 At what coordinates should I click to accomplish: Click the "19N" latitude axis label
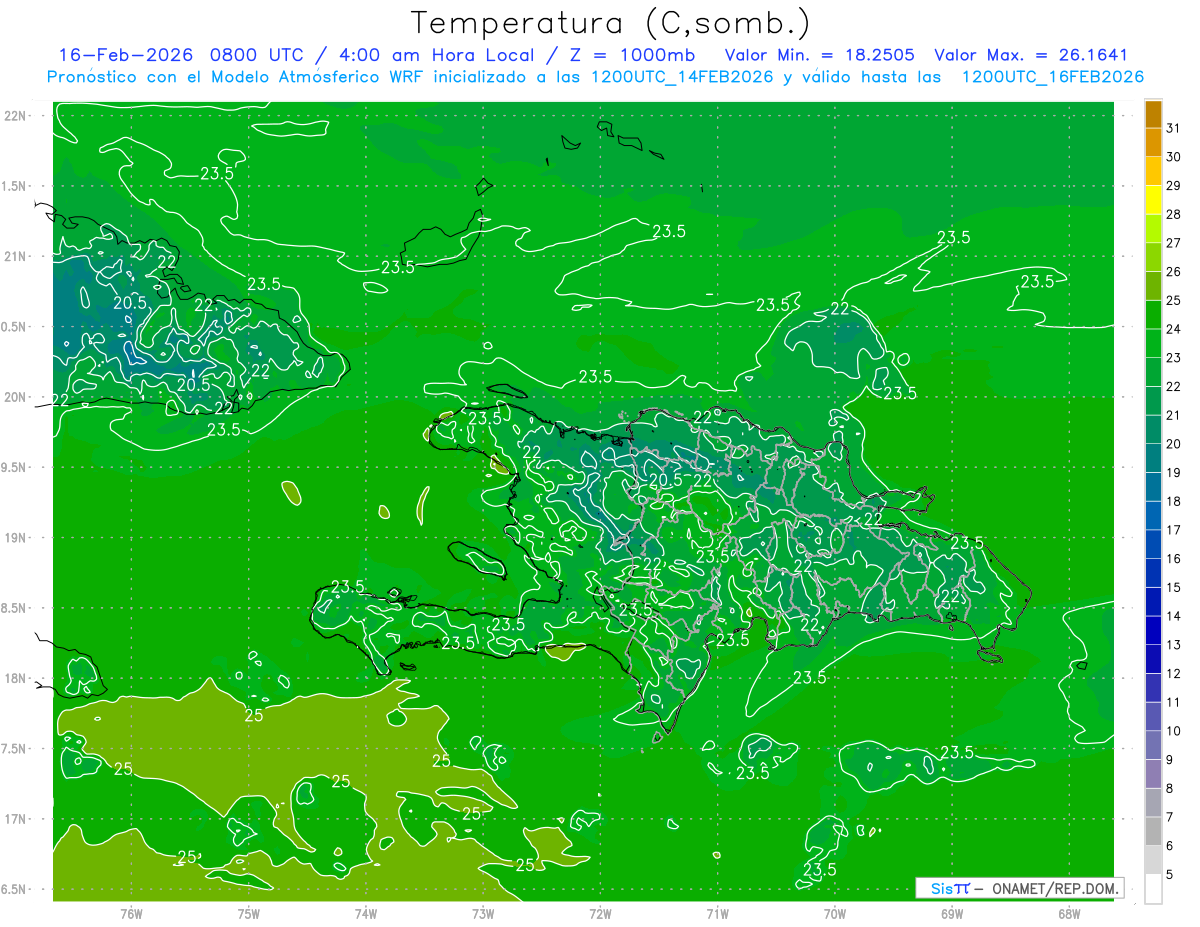(15, 538)
